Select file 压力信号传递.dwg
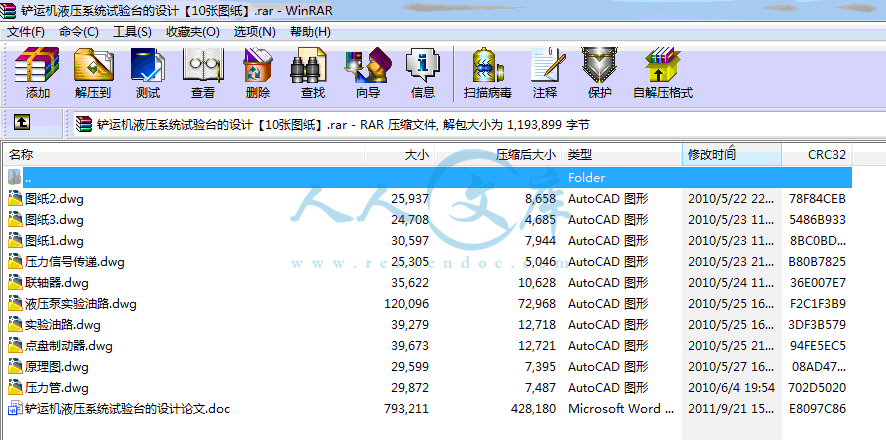This screenshot has height=440, width=886. (75, 262)
